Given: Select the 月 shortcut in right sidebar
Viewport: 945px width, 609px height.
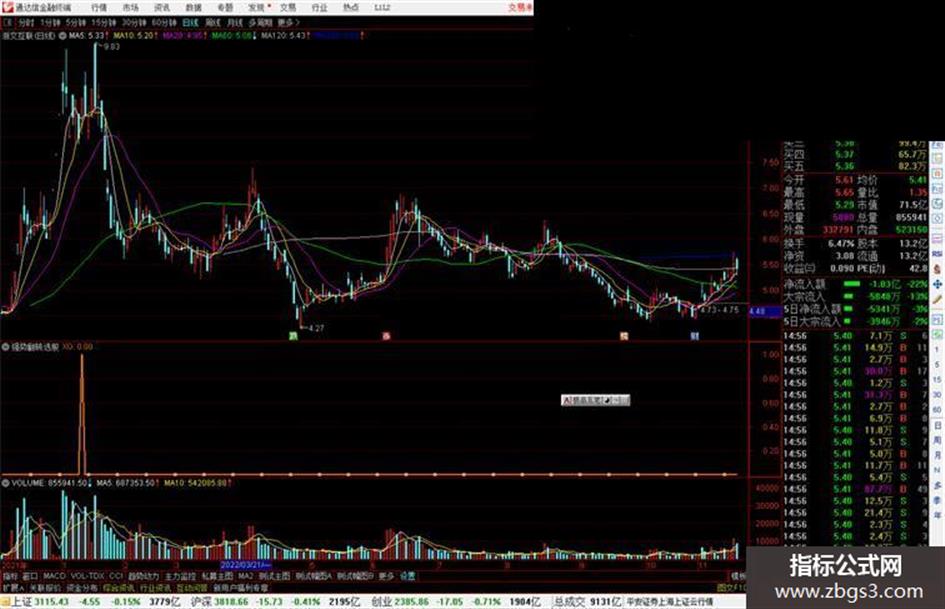Looking at the screenshot, I should pos(937,455).
